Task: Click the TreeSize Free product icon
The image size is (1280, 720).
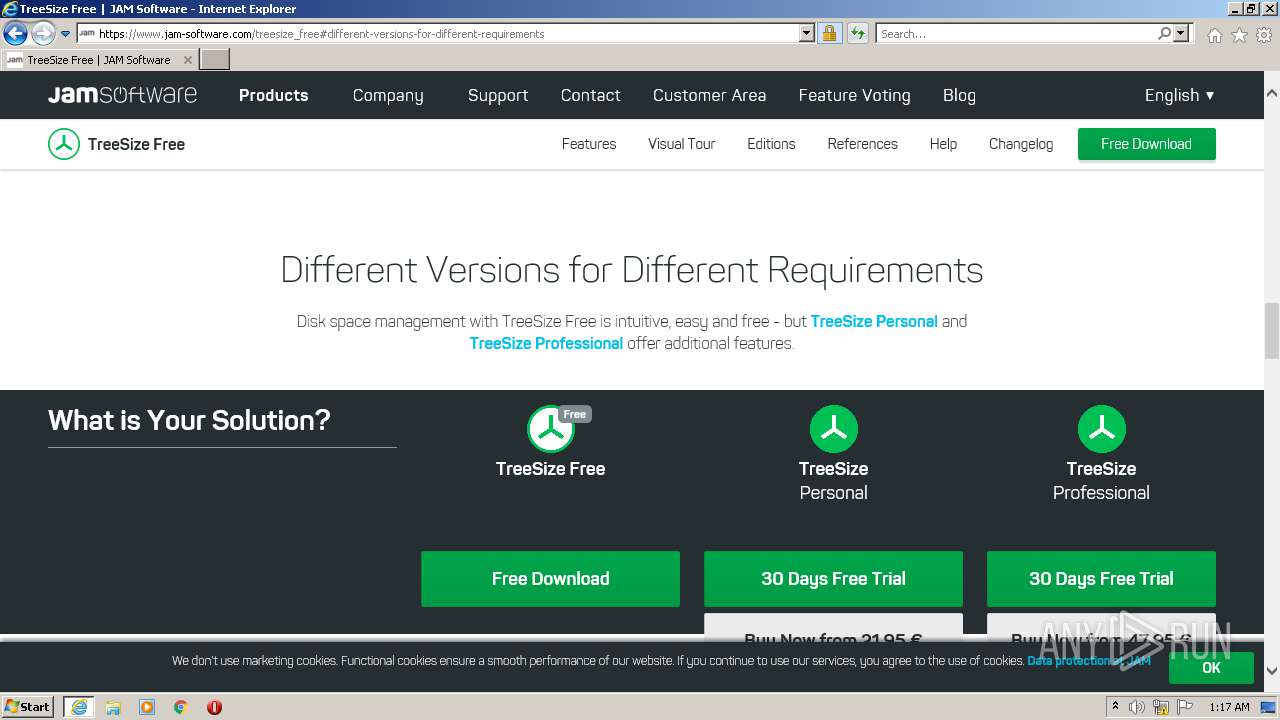Action: coord(551,429)
